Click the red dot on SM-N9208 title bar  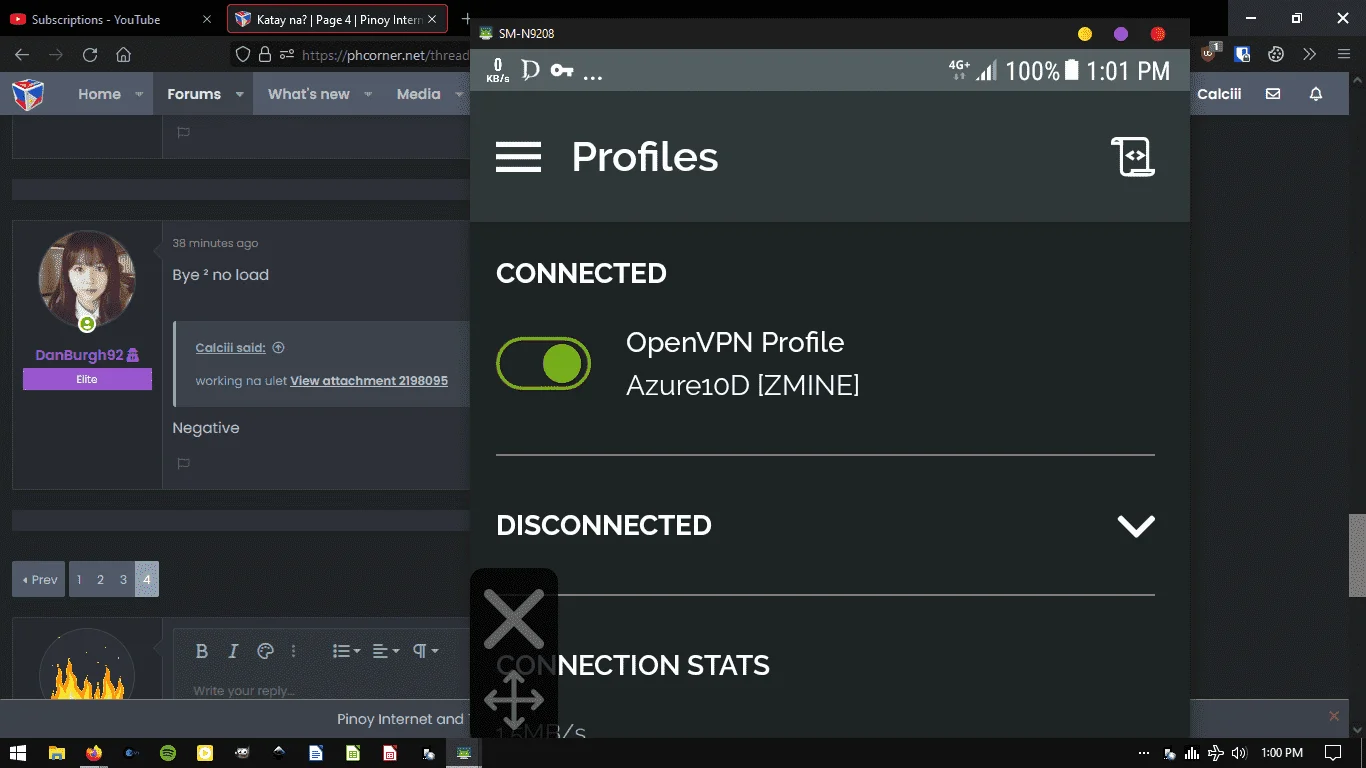point(1158,34)
